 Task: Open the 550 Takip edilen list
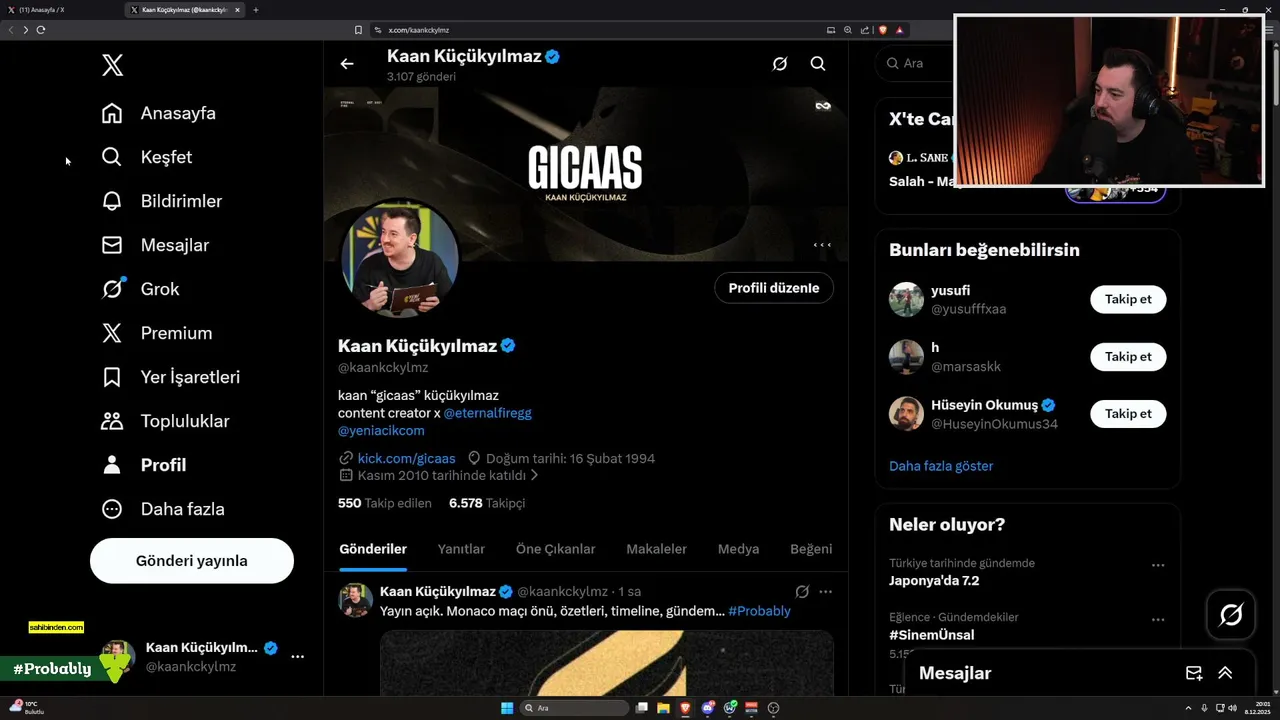point(385,503)
